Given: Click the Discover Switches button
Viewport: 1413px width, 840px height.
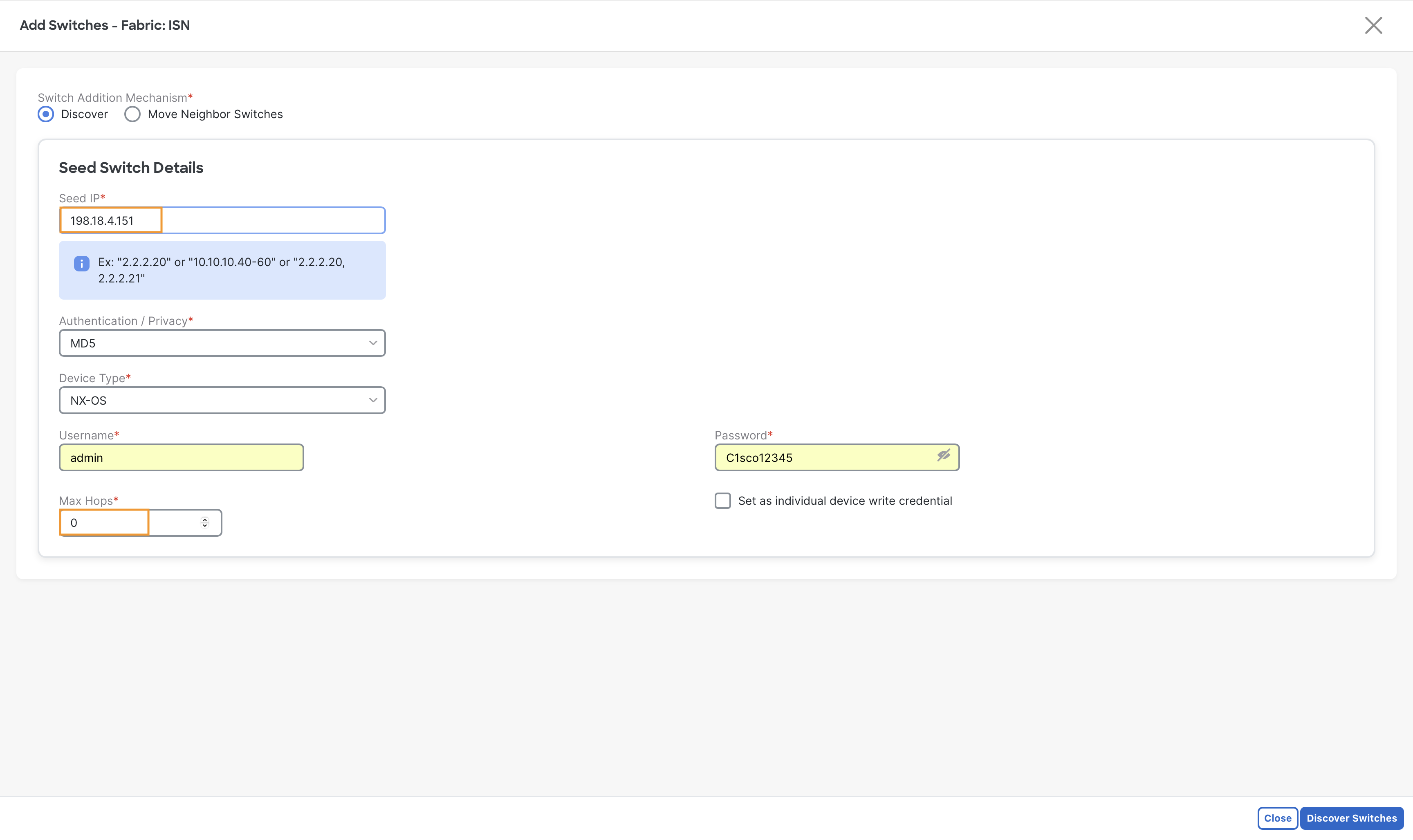Looking at the screenshot, I should (x=1351, y=818).
